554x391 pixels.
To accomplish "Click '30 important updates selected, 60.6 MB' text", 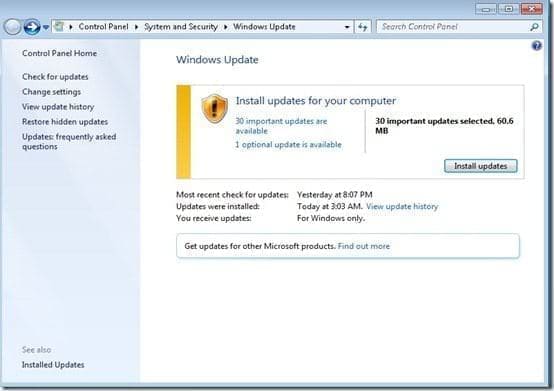I will [x=444, y=126].
